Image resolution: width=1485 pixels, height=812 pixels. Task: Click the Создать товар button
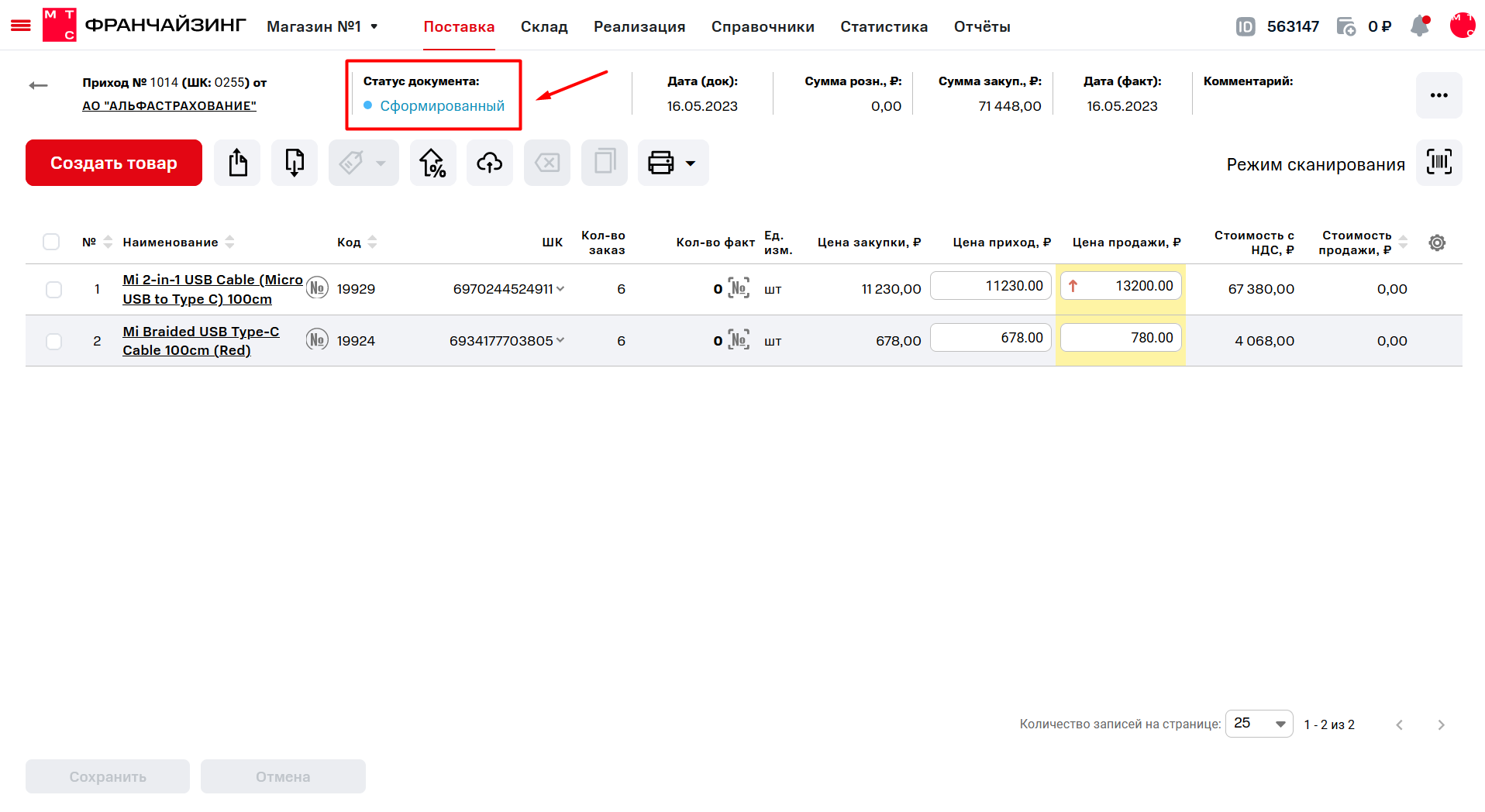pos(114,163)
